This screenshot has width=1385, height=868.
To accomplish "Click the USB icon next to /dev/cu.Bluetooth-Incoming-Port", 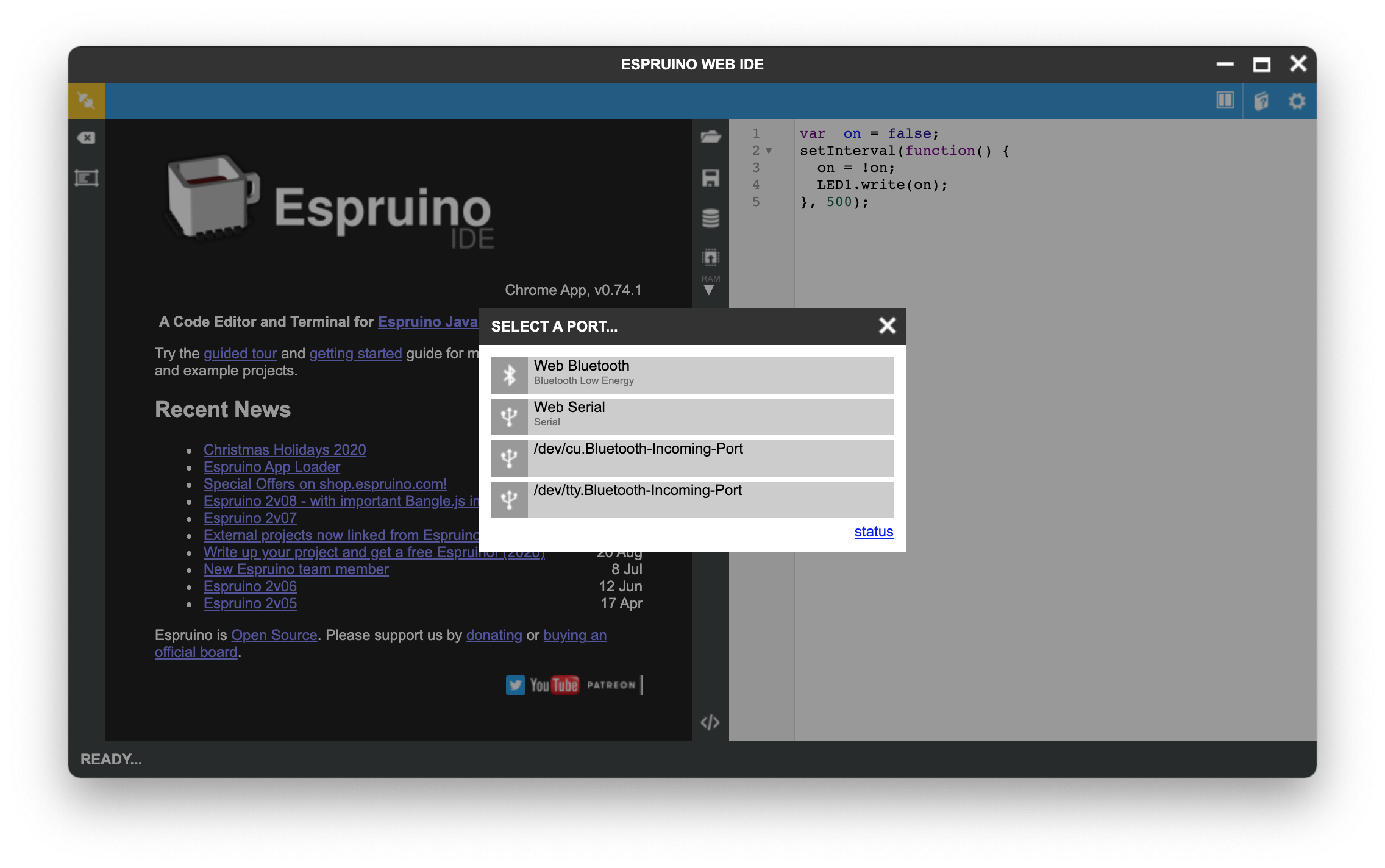I will click(x=510, y=458).
